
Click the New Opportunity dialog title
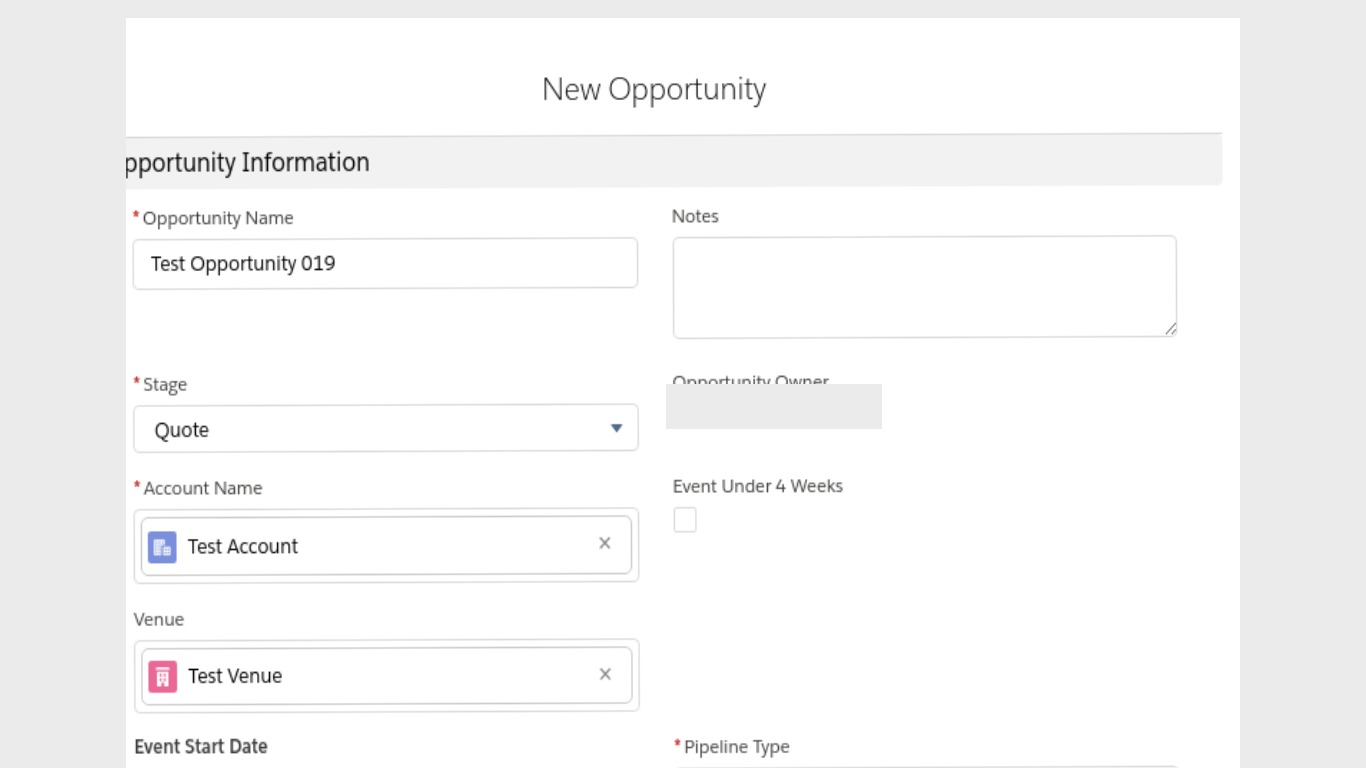tap(654, 89)
